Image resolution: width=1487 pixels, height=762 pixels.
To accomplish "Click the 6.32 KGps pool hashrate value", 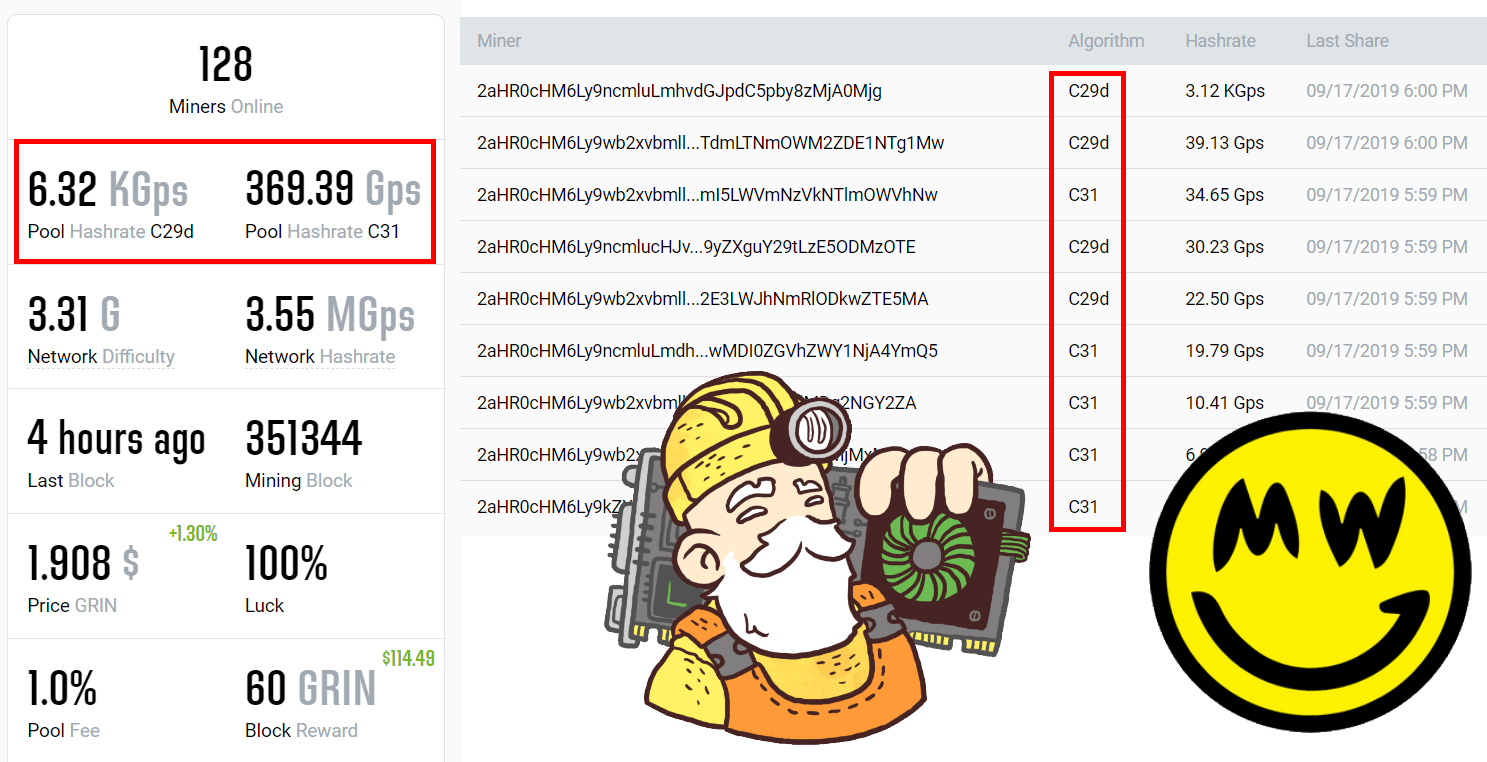I will (x=108, y=189).
